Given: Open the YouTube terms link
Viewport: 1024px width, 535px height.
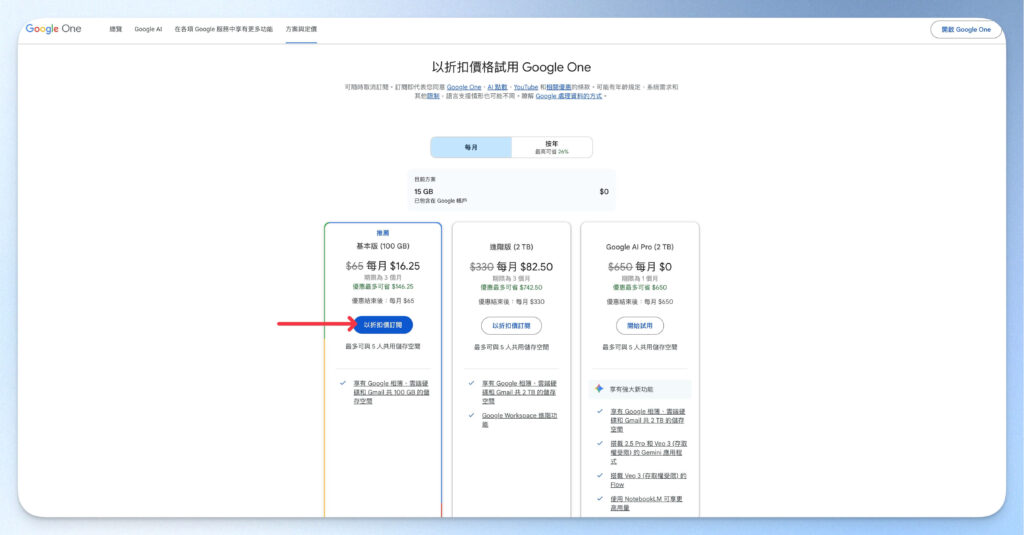Looking at the screenshot, I should (x=526, y=87).
